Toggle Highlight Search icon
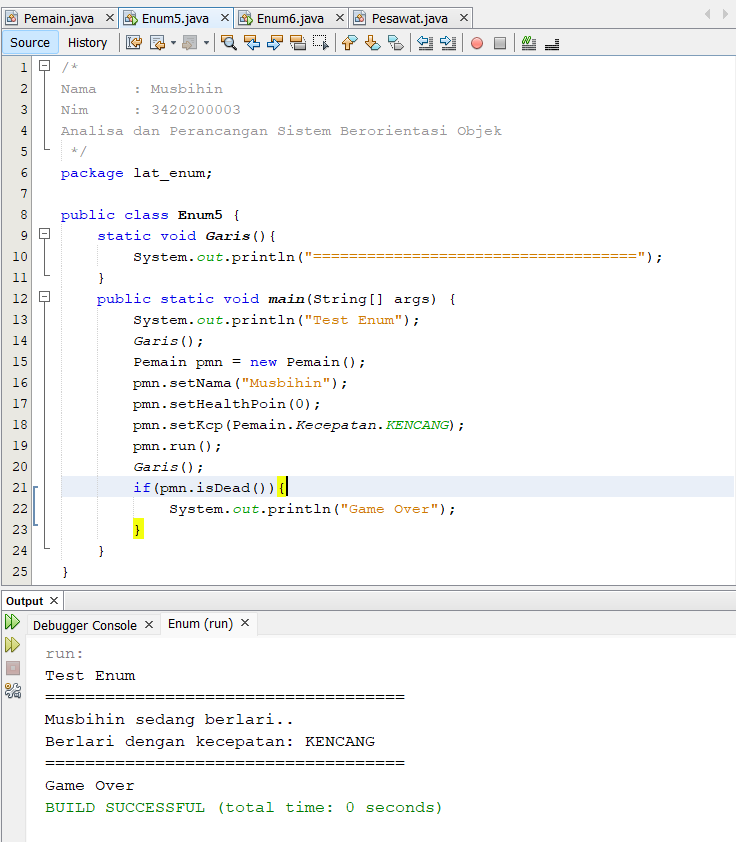This screenshot has height=842, width=736. click(297, 42)
